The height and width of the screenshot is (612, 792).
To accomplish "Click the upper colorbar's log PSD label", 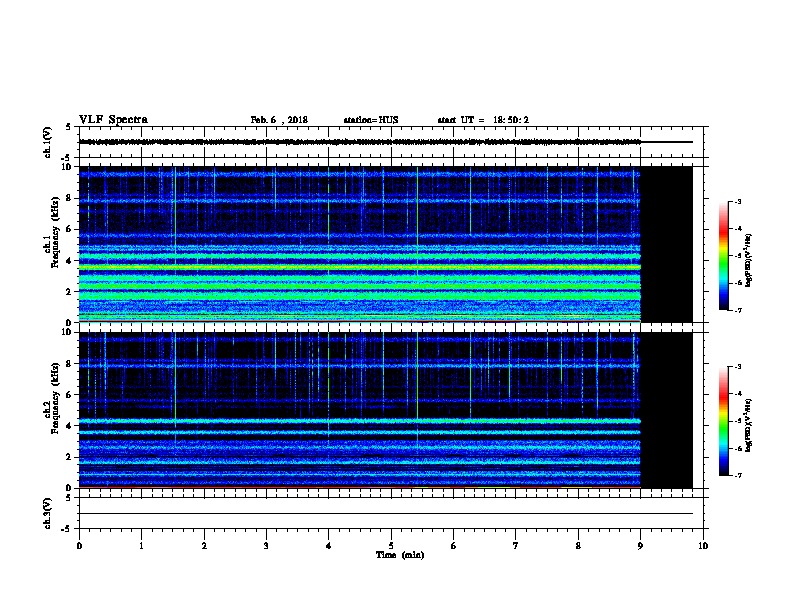I will coord(749,260).
